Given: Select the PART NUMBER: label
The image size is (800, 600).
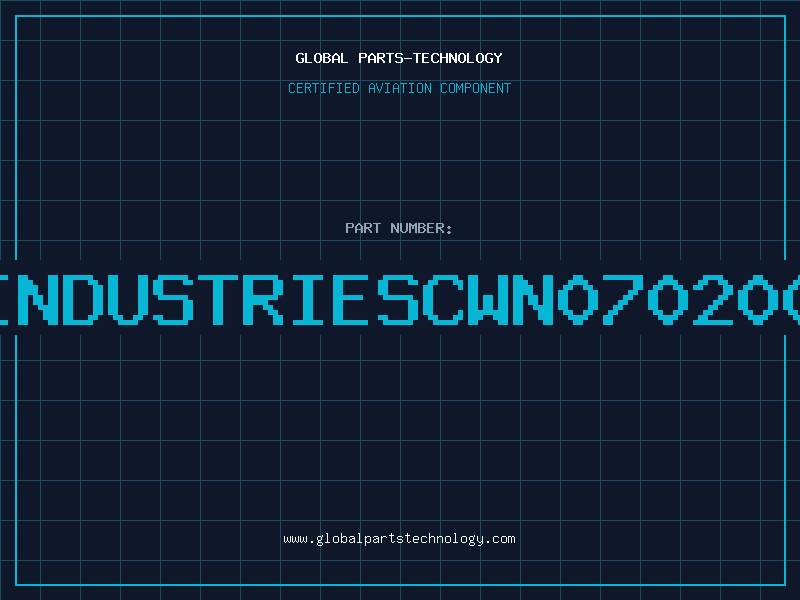Looking at the screenshot, I should tap(398, 228).
